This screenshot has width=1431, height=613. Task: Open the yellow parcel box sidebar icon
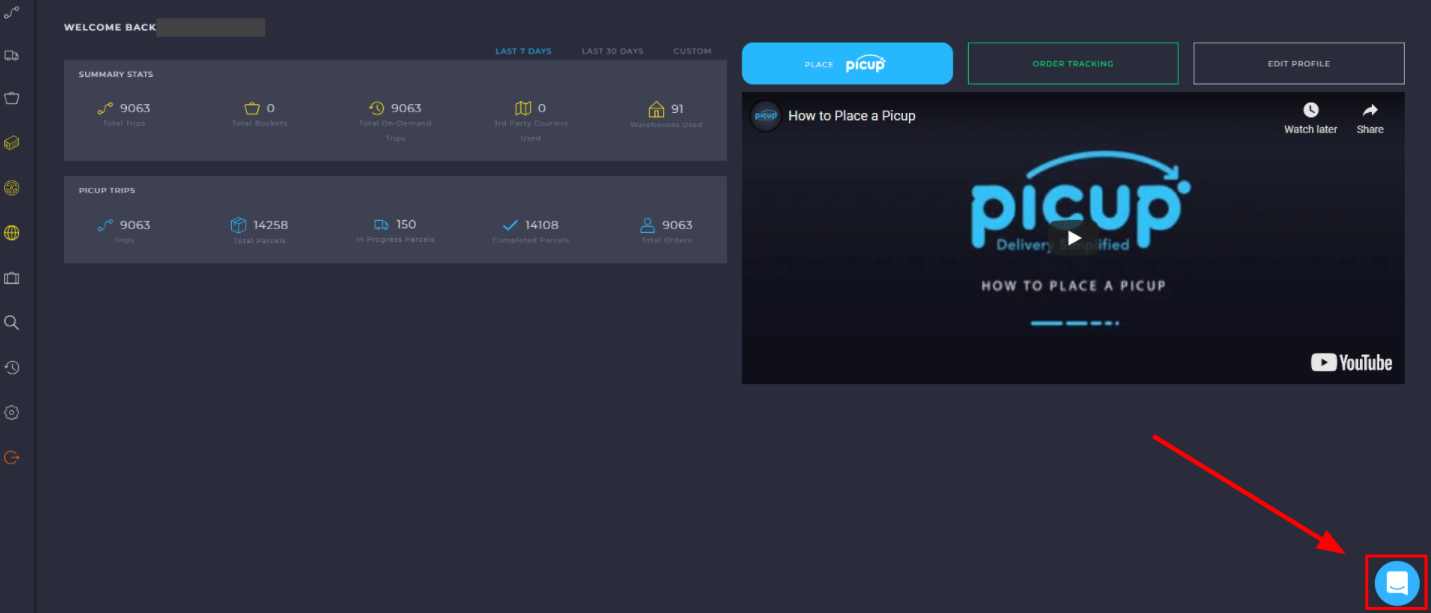pyautogui.click(x=12, y=143)
